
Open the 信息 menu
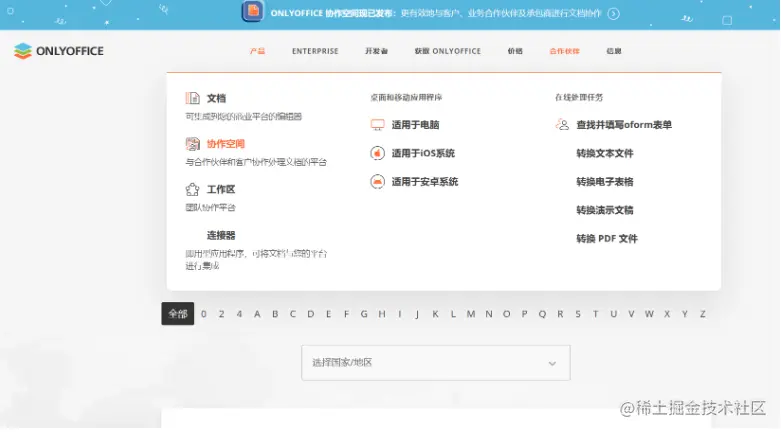point(614,51)
